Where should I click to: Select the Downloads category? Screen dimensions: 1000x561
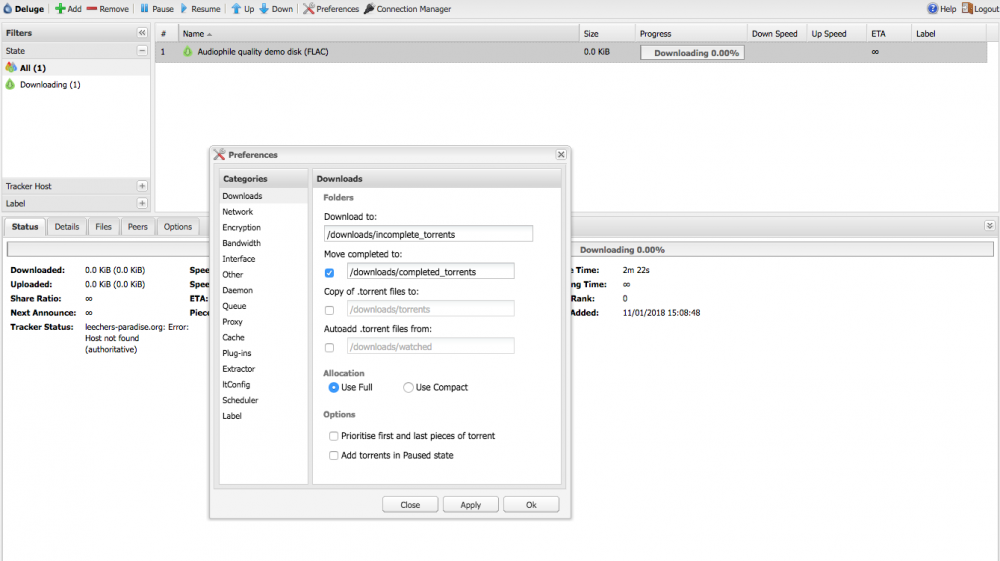[263, 196]
